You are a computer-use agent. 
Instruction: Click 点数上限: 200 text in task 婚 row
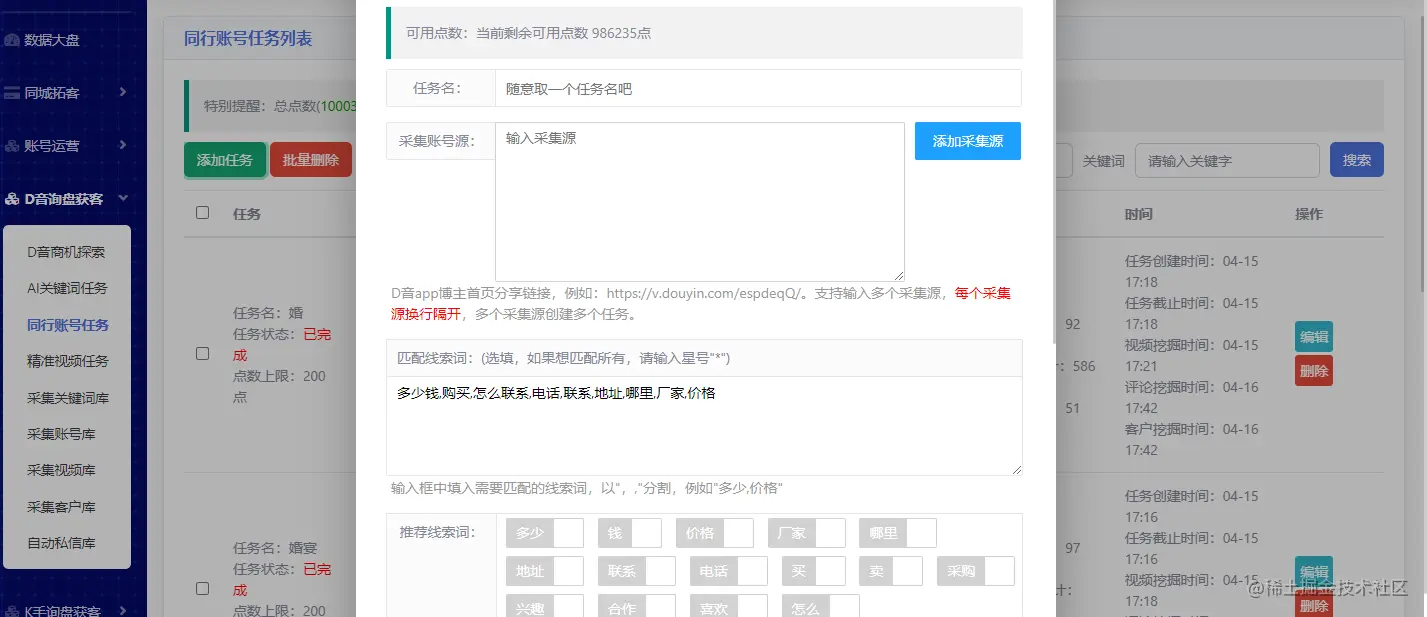tap(279, 387)
